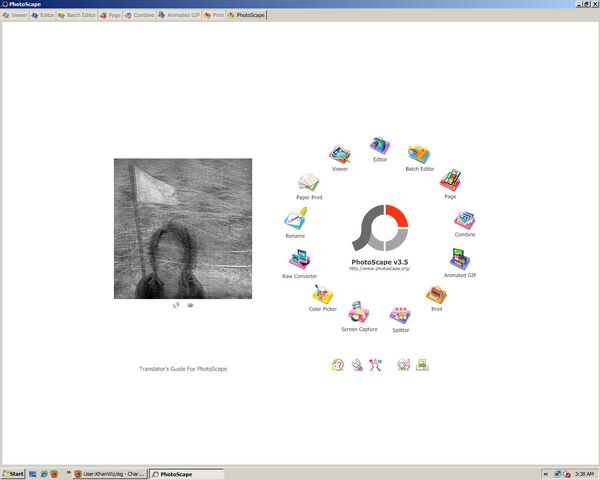The height and width of the screenshot is (480, 600).
Task: Click the PhotoScape logo in the center
Action: click(x=380, y=228)
